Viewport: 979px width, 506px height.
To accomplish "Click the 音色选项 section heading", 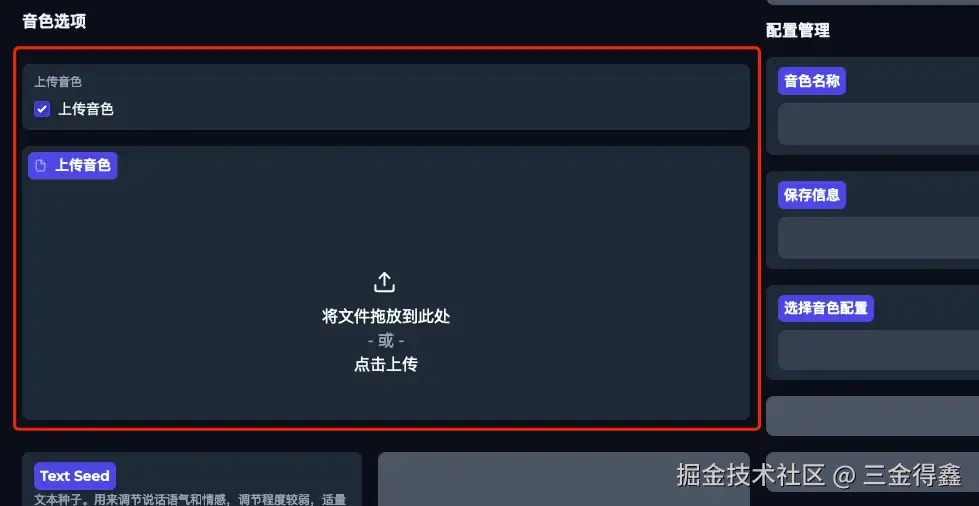I will click(x=54, y=21).
